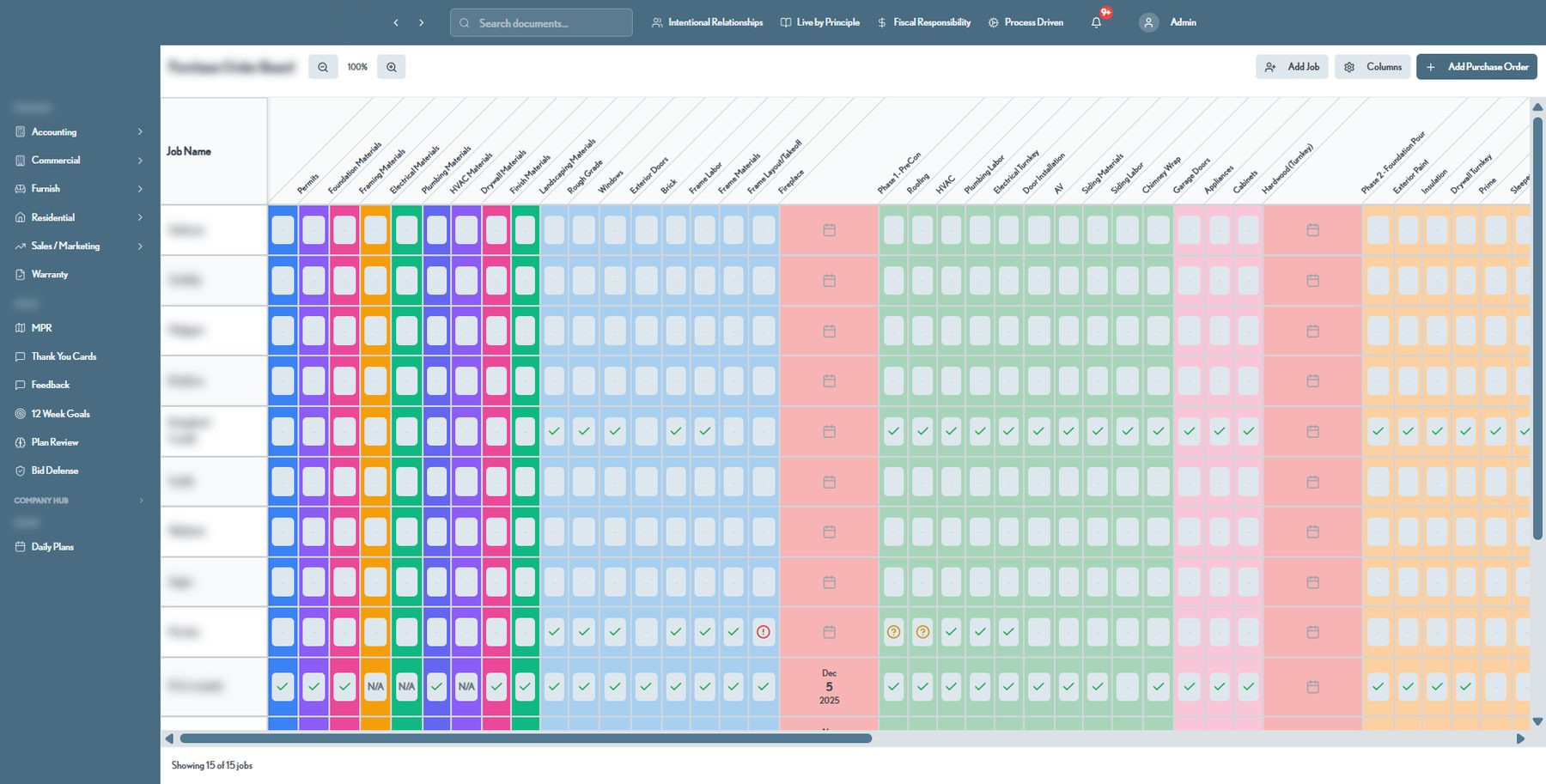Click the scroll-down arrow of vertical scrollbar
The image size is (1546, 784).
tap(1537, 721)
